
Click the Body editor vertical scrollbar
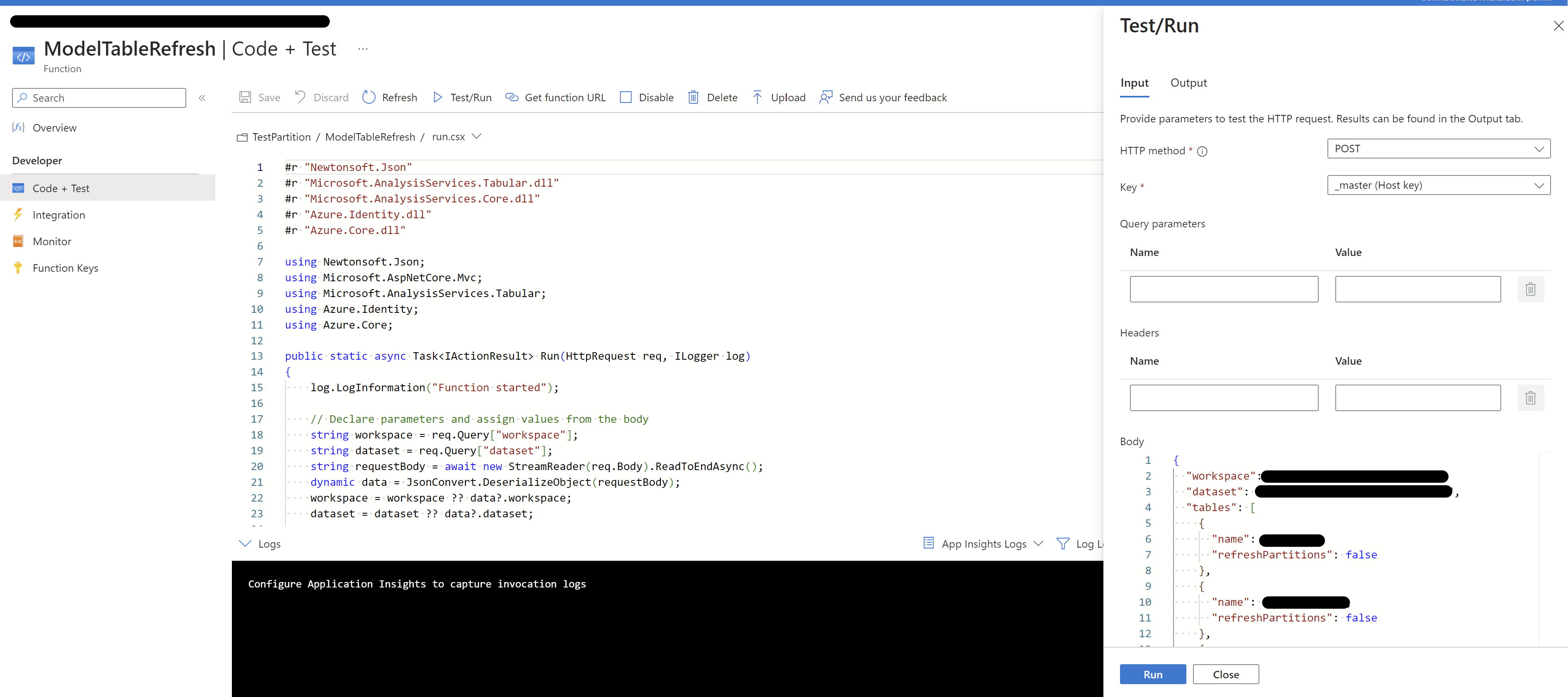1546,549
